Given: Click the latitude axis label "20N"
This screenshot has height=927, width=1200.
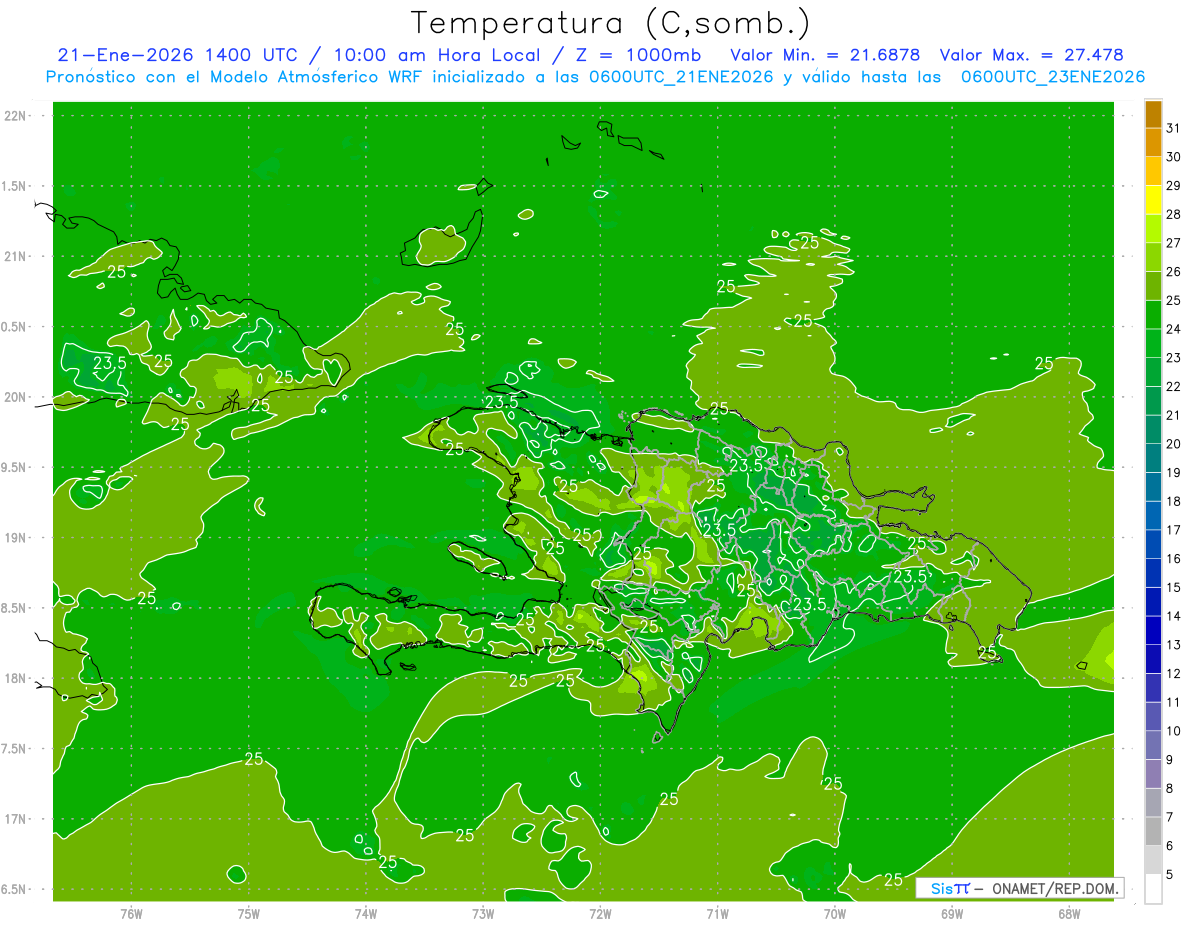Looking at the screenshot, I should [x=16, y=397].
